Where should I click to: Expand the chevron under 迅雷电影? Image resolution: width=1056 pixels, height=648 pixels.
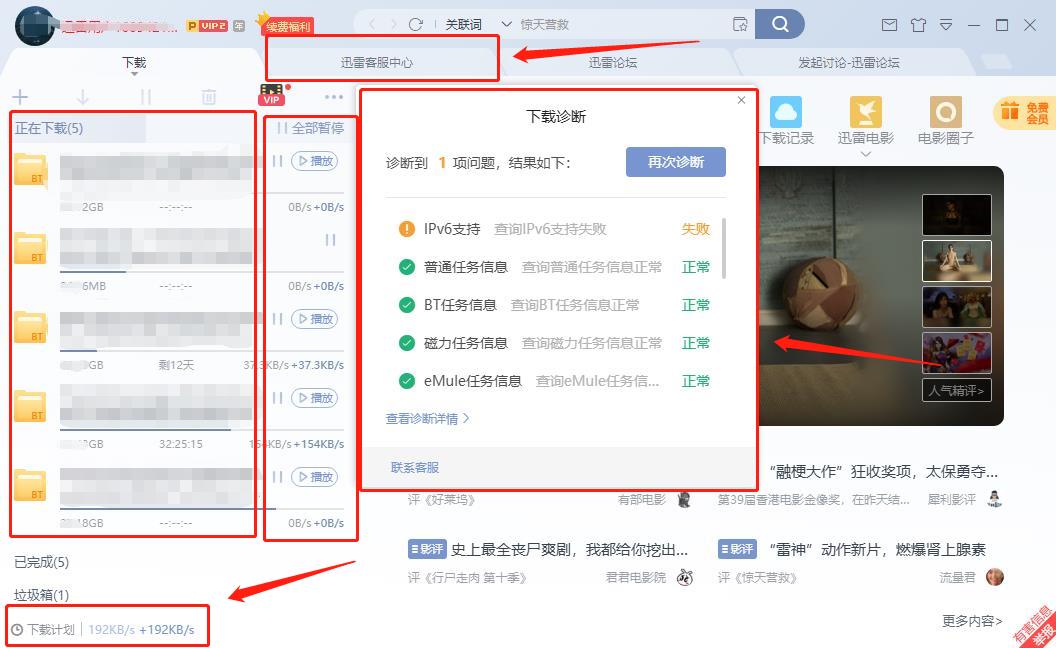pos(865,154)
